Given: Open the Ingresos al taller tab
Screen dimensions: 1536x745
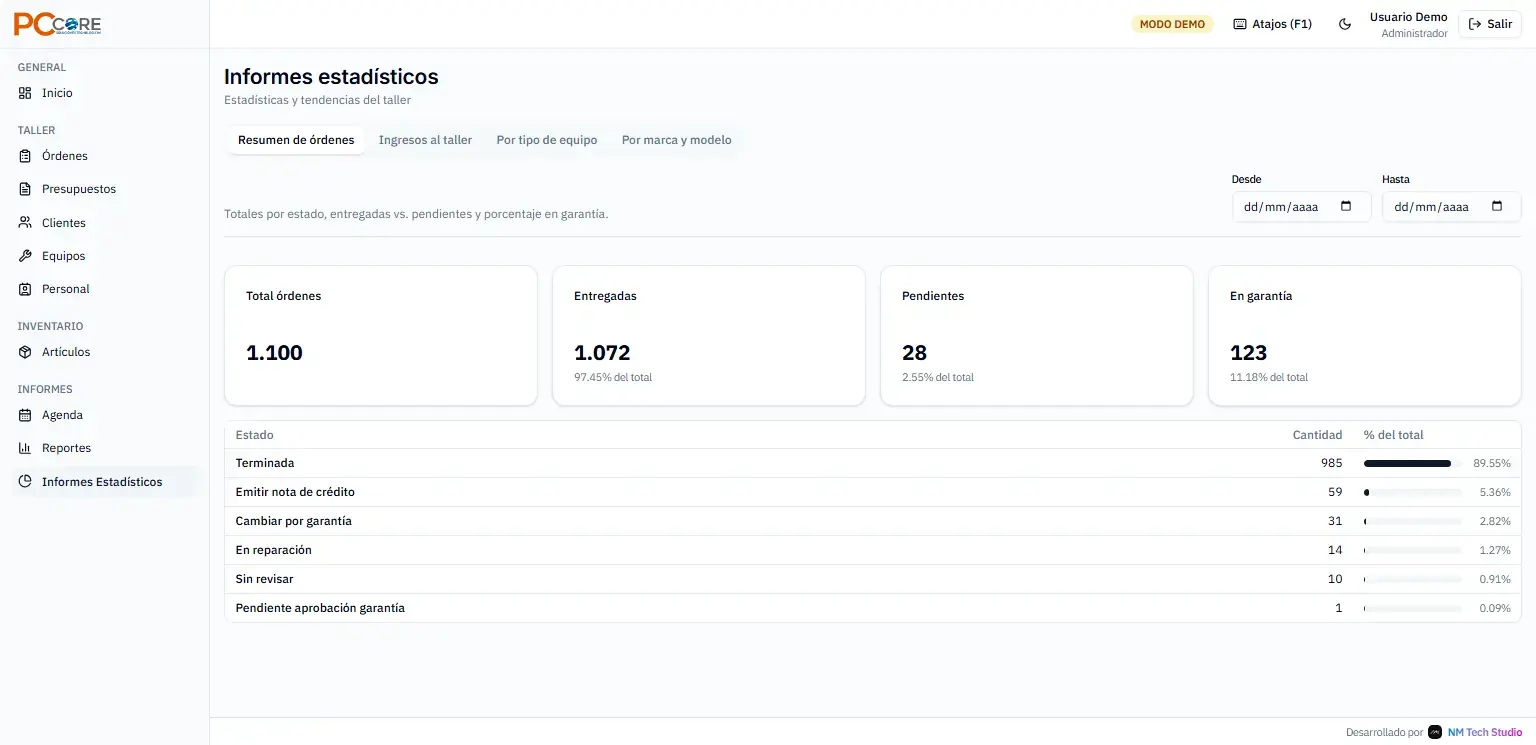Looking at the screenshot, I should point(425,140).
